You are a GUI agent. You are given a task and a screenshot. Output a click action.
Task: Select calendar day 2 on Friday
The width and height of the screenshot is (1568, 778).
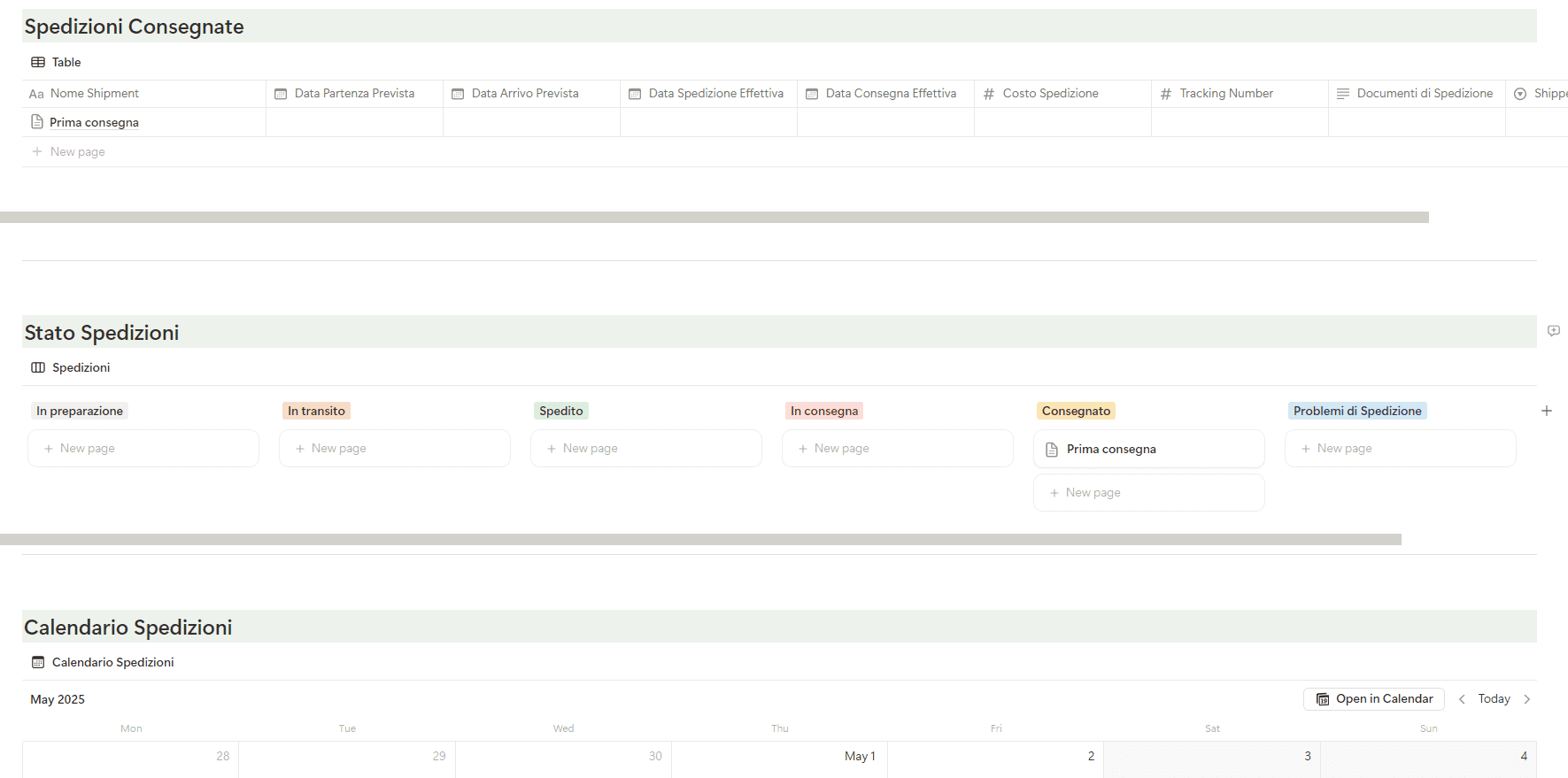coord(996,759)
